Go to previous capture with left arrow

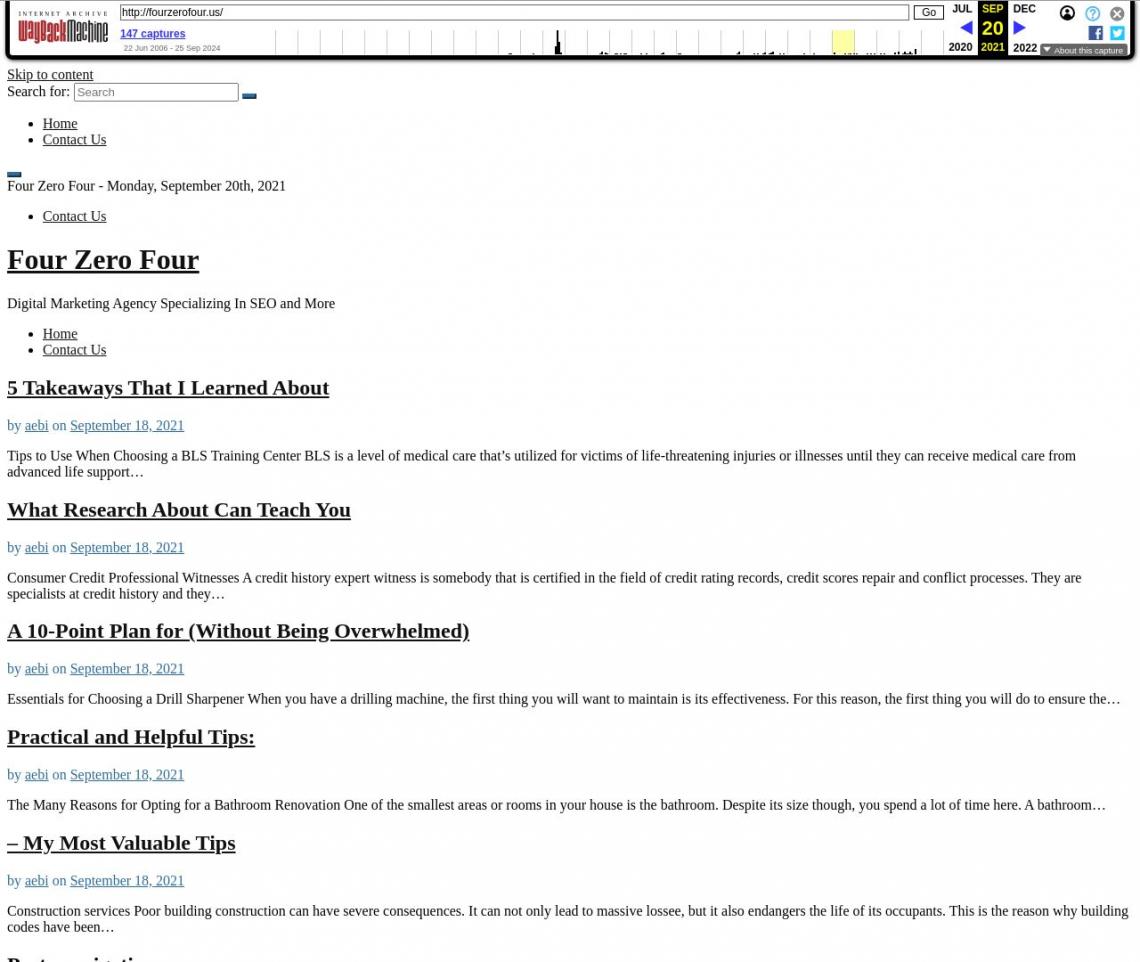(966, 28)
